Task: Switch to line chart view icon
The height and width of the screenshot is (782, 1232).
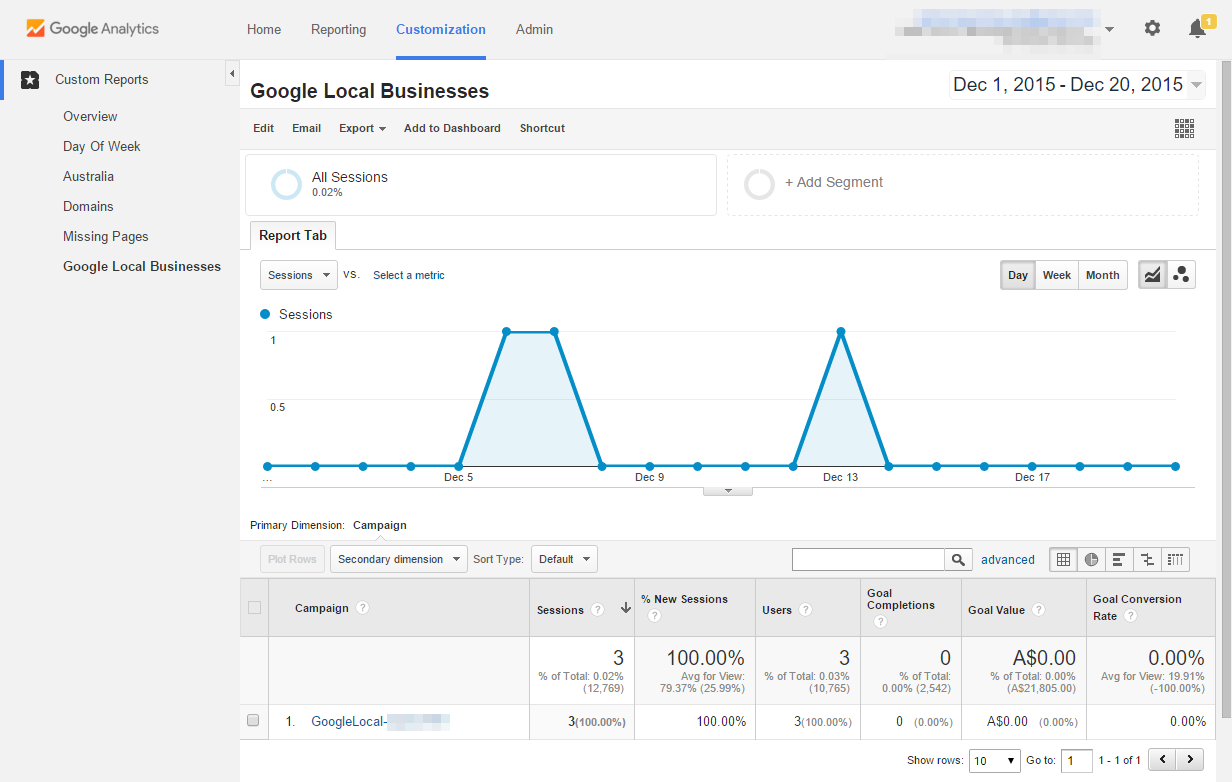Action: 1153,275
